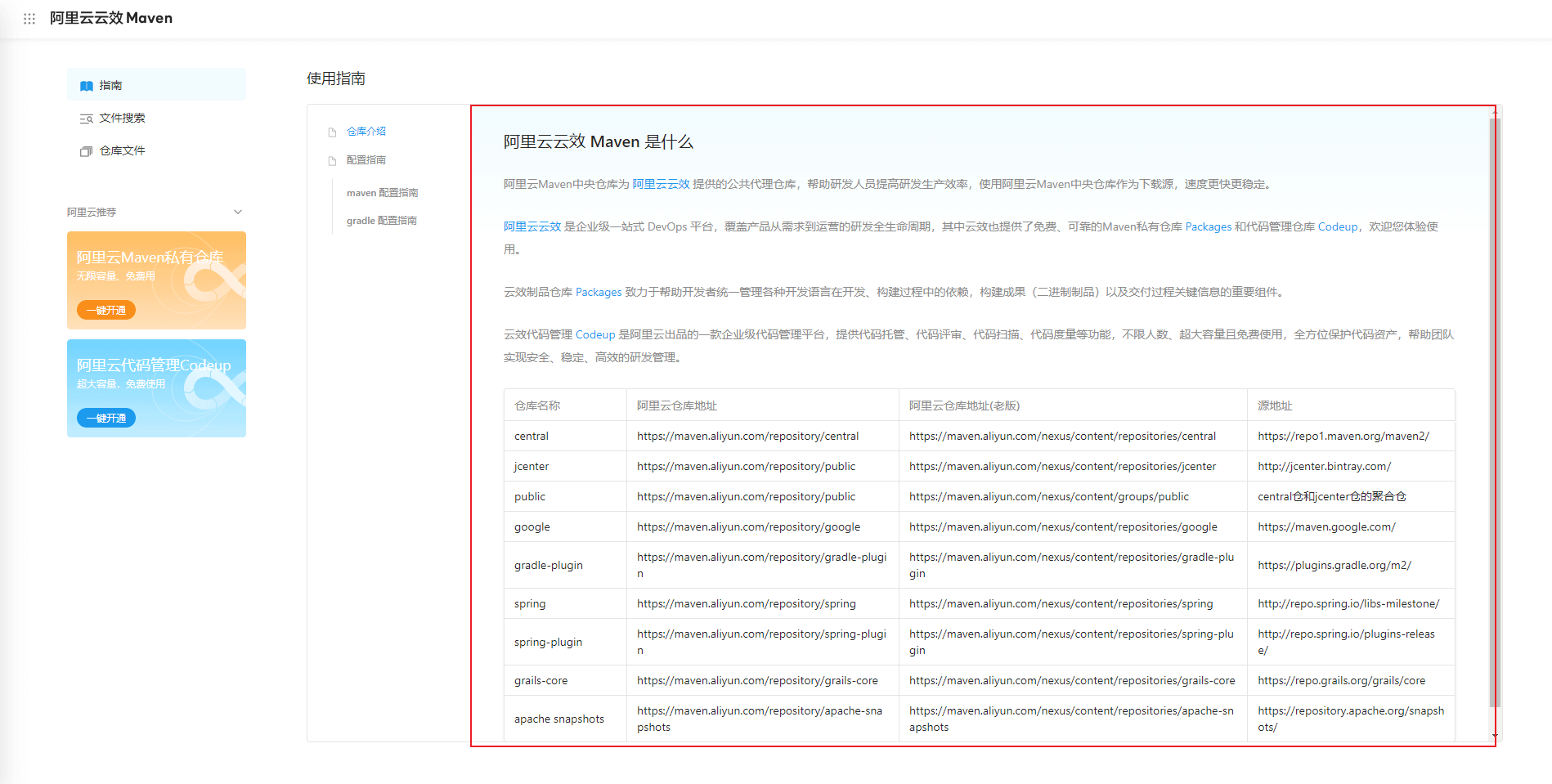Screen dimensions: 1552x784
Task: Click the http://repo.spring.io/libs-milestone/ source cell
Action: 1351,603
